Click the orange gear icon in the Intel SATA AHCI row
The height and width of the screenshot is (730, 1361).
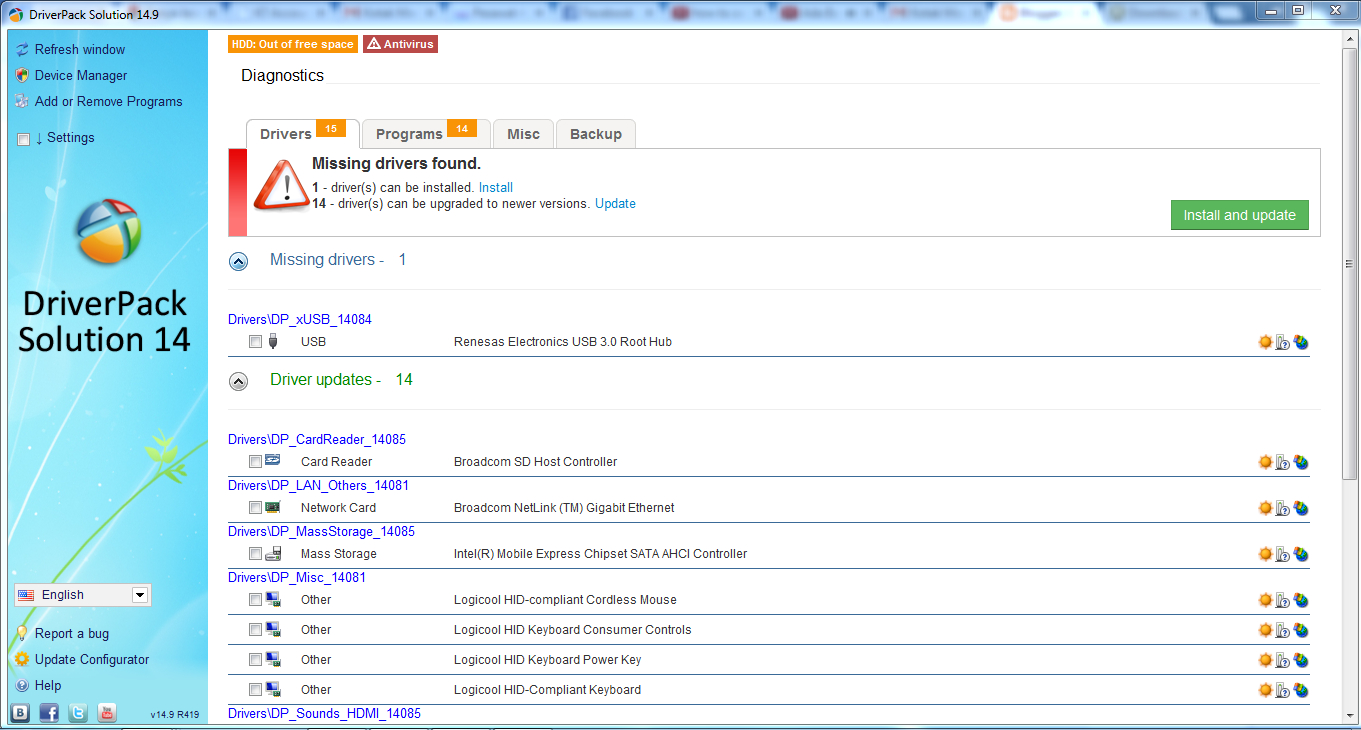pyautogui.click(x=1265, y=554)
